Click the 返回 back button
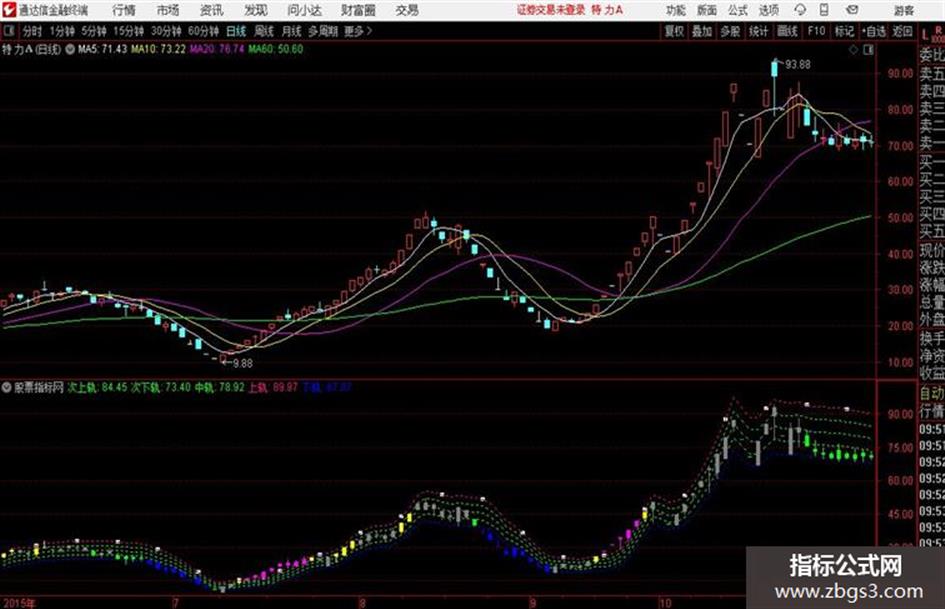 [902, 31]
